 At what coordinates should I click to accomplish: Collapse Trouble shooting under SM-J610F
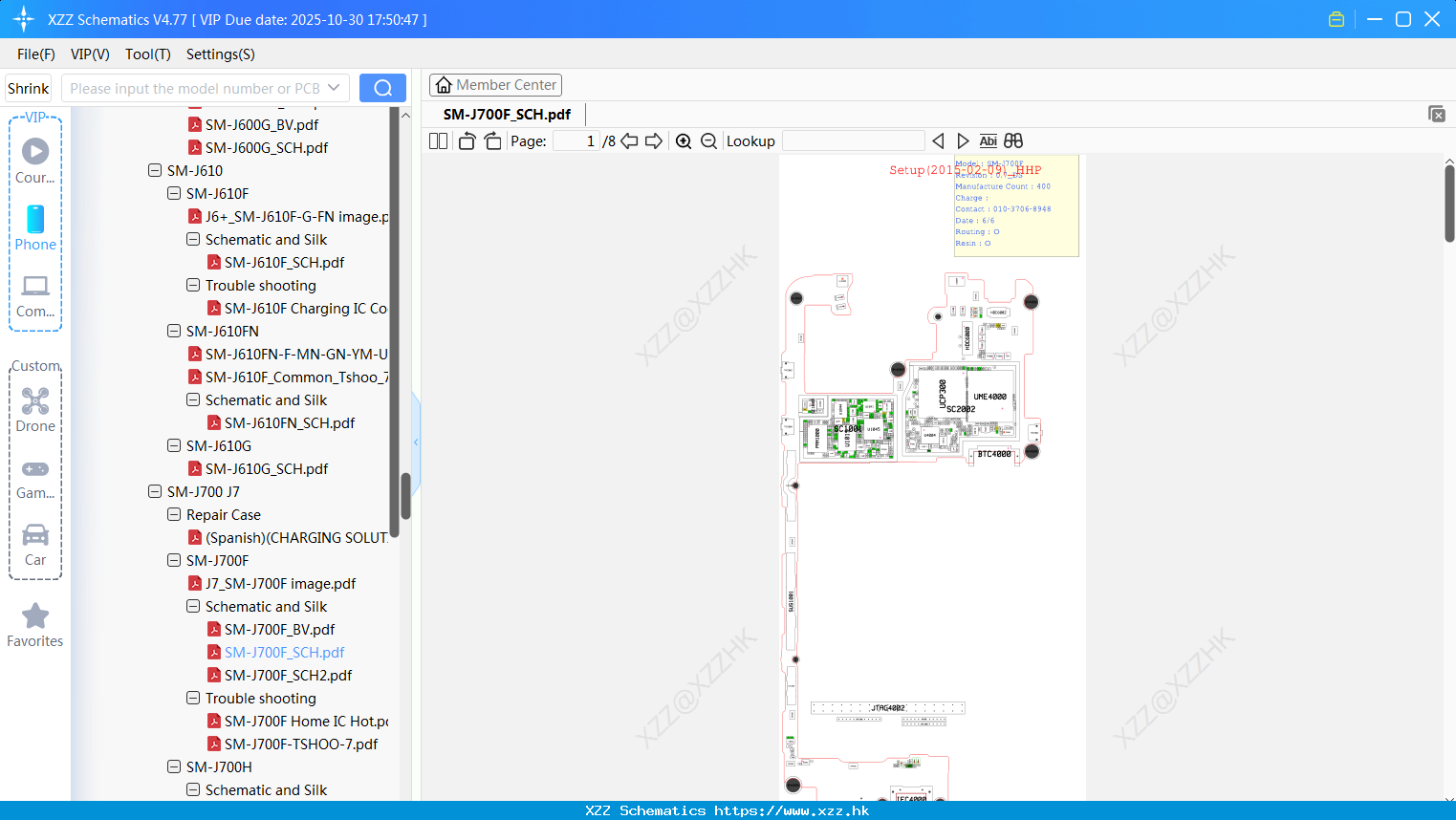click(x=193, y=286)
